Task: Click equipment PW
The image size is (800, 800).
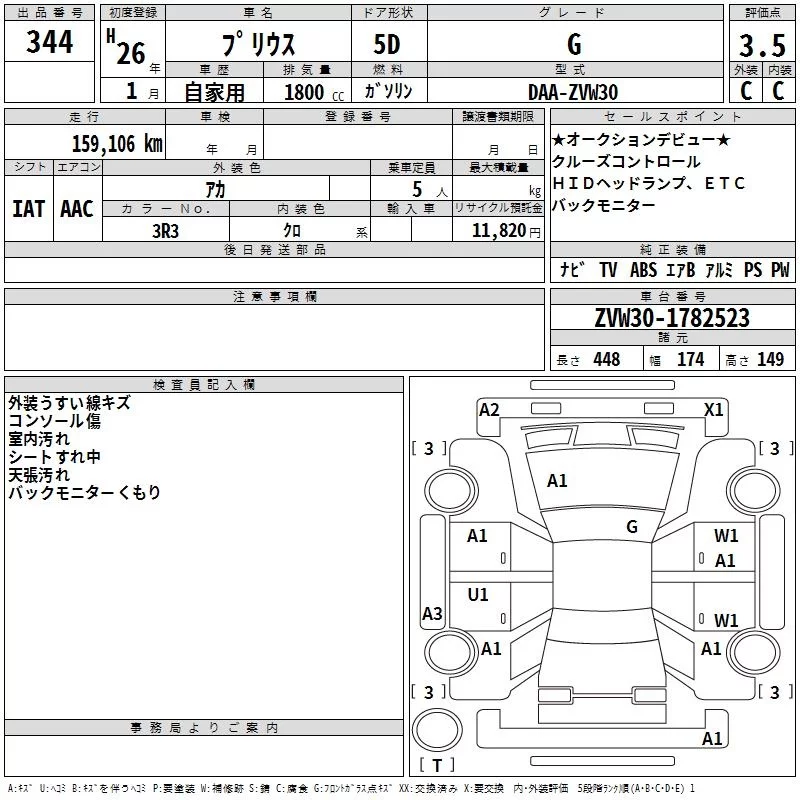Action: point(780,269)
